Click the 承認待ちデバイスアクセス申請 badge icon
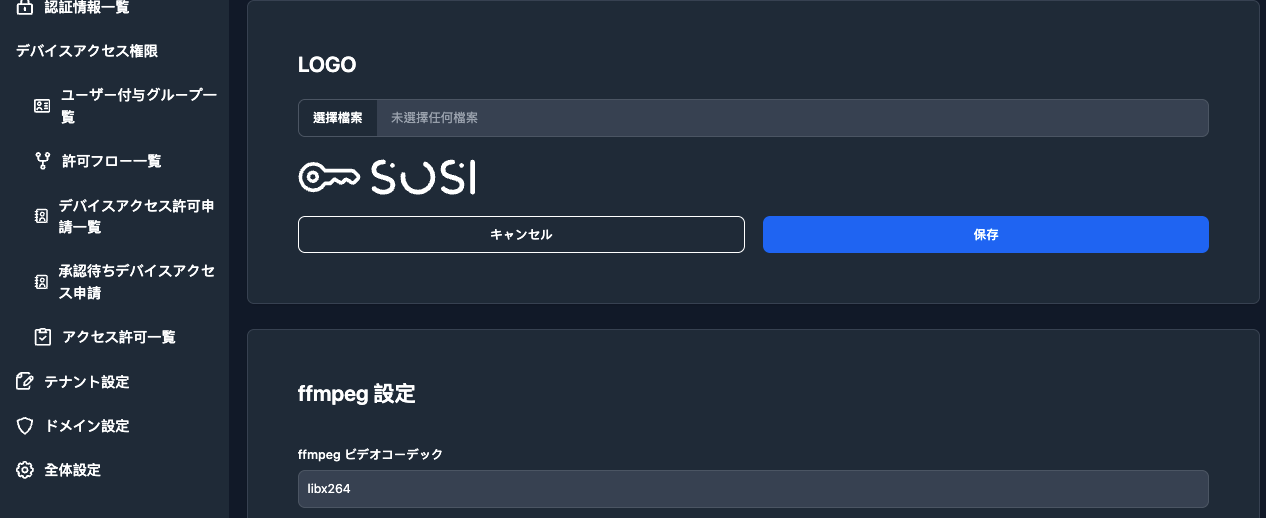 [x=42, y=282]
